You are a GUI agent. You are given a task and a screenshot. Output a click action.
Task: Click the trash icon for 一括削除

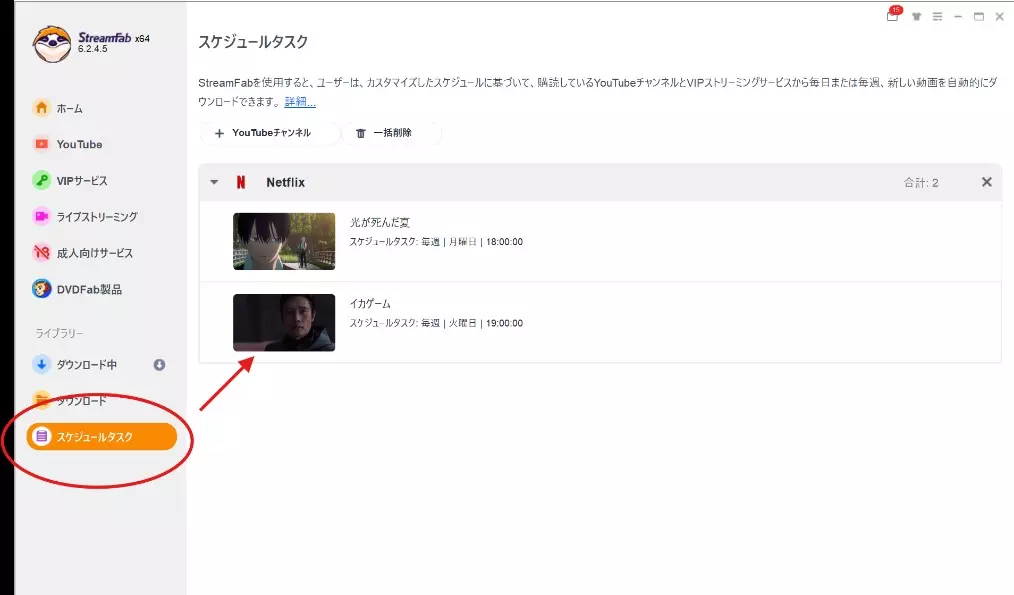pyautogui.click(x=361, y=133)
